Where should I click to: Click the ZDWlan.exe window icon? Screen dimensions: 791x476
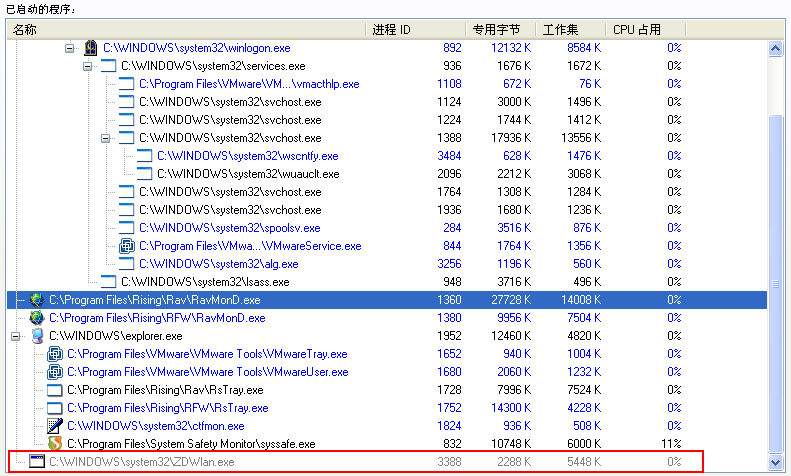[x=36, y=461]
